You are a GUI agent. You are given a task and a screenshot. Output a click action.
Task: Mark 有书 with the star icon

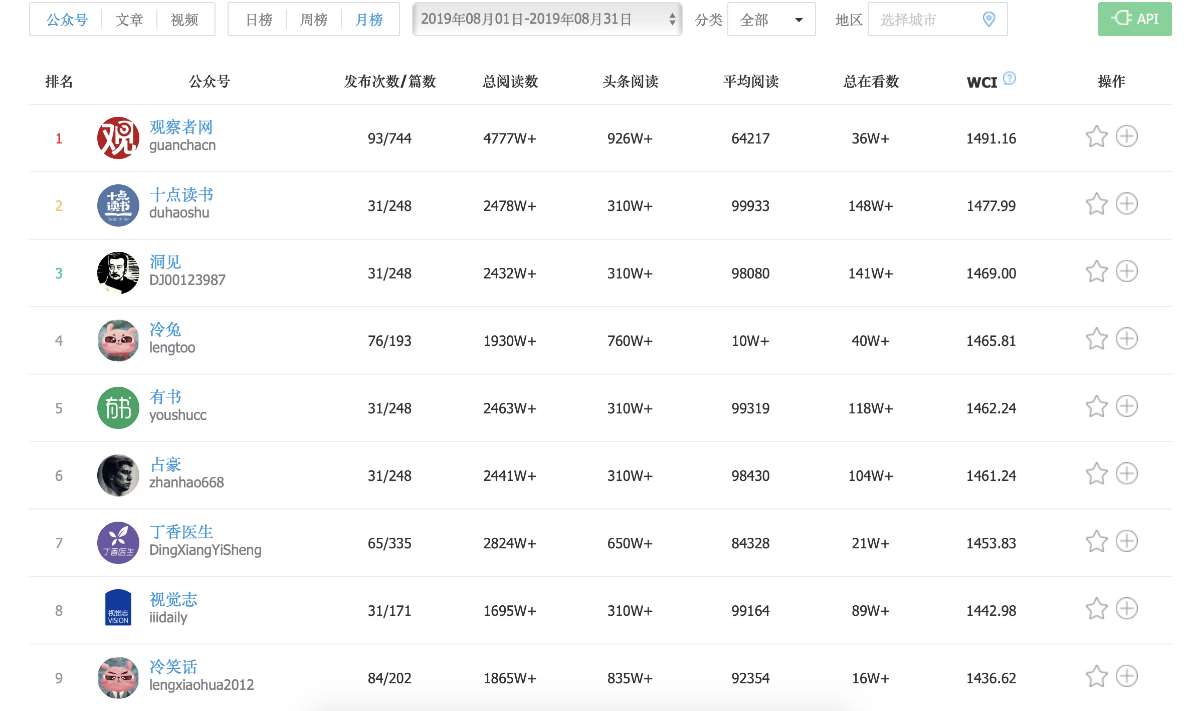(1097, 407)
